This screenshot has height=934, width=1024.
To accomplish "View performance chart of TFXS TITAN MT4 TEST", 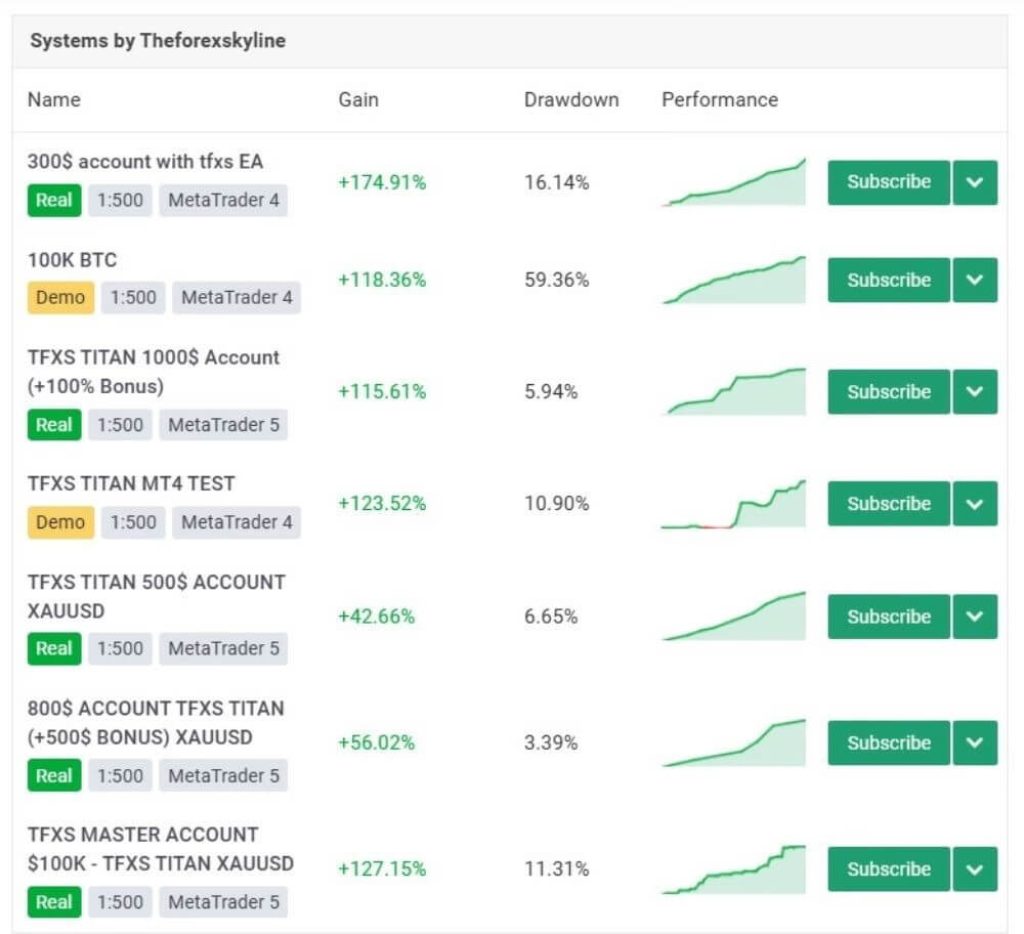I will (x=734, y=505).
